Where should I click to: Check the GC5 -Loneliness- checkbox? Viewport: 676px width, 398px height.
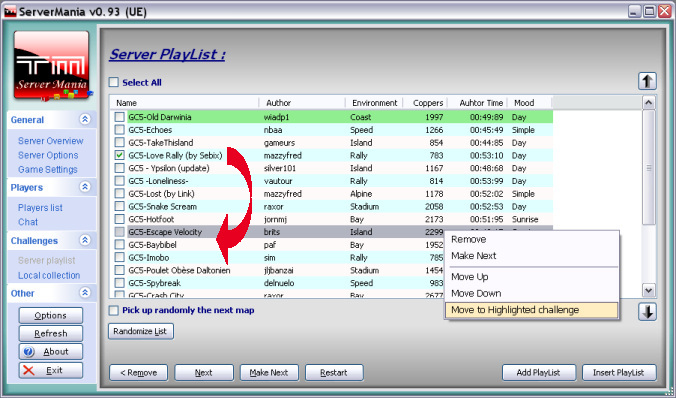[x=119, y=181]
